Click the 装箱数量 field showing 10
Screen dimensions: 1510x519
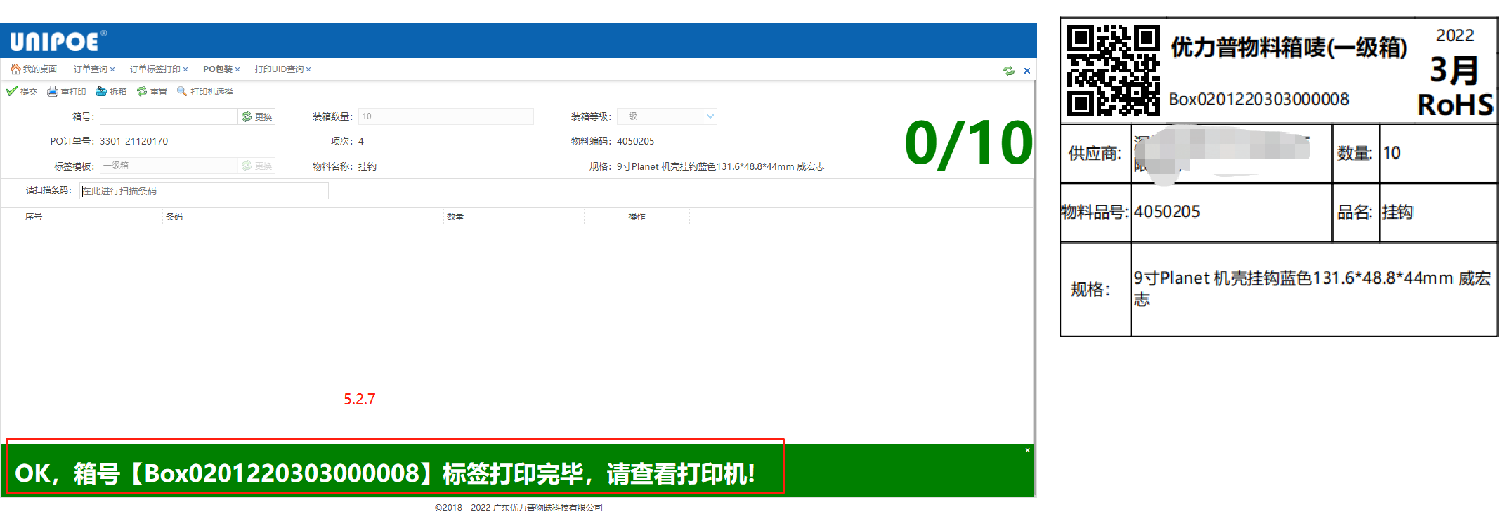tap(445, 117)
